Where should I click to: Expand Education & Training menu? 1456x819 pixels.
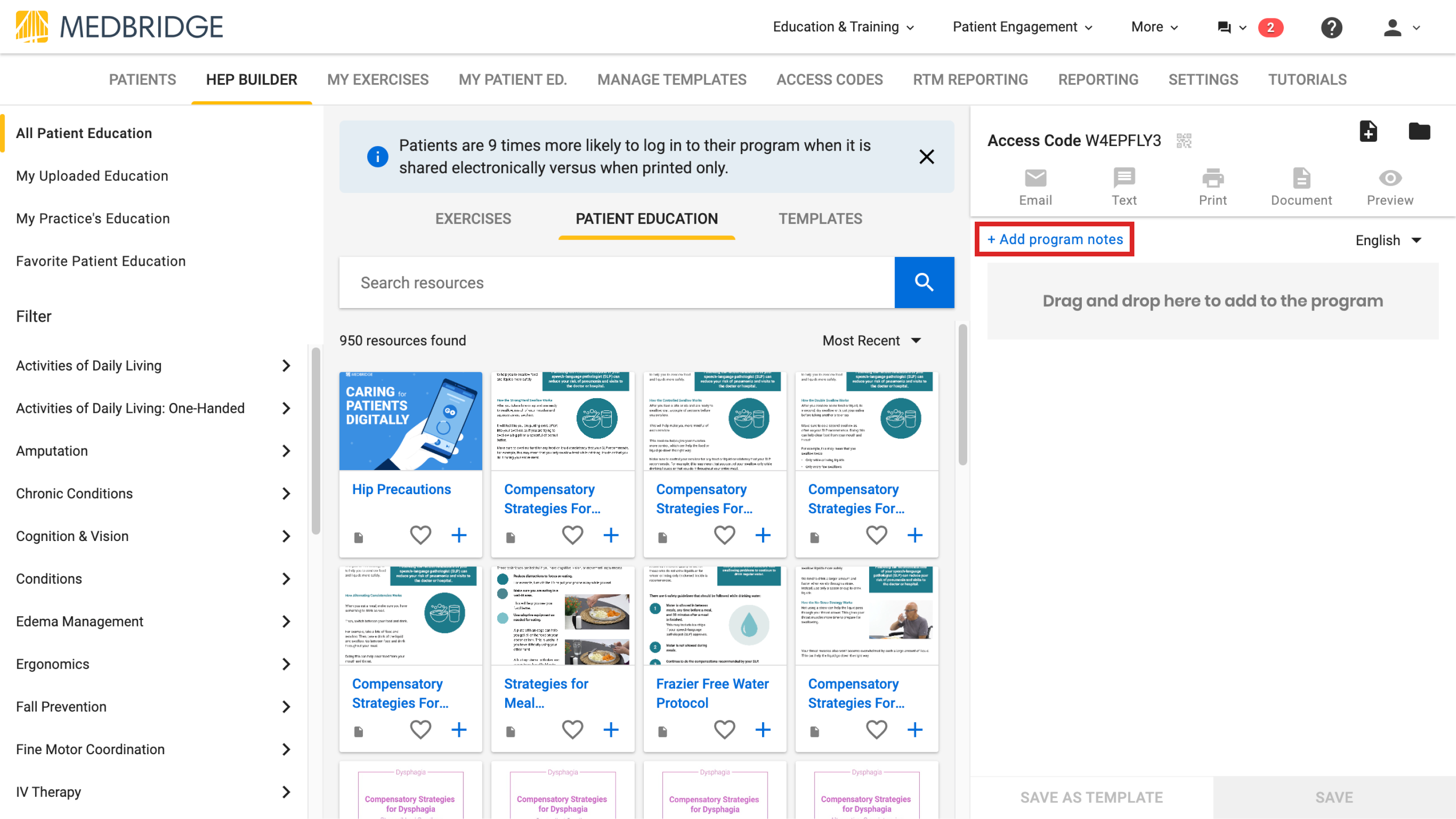tap(843, 27)
